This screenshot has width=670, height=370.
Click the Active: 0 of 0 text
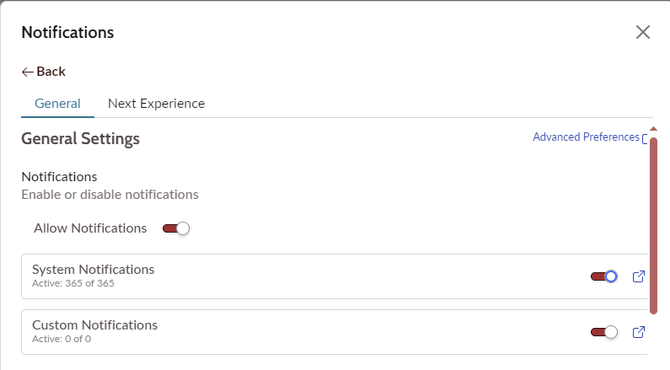62,339
